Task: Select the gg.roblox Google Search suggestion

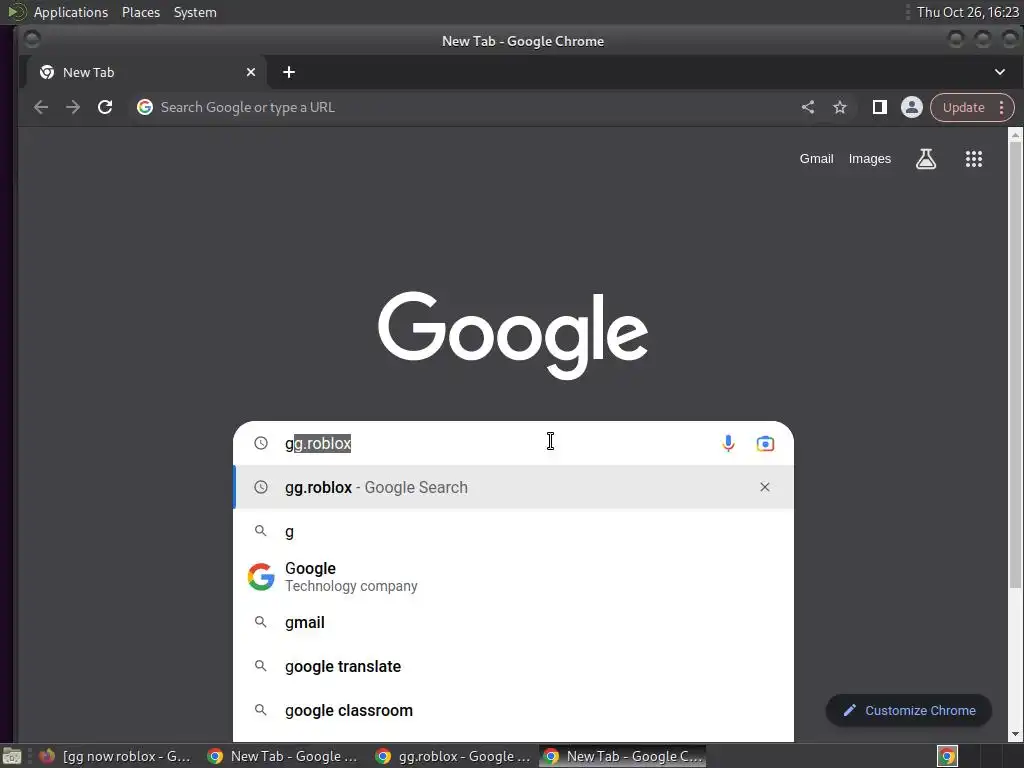Action: [513, 487]
